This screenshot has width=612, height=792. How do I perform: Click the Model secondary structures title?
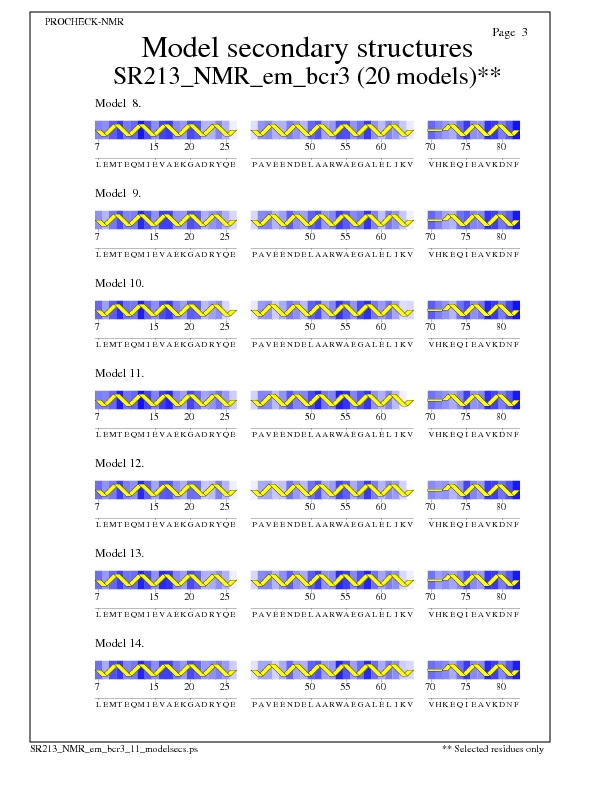coord(307,48)
